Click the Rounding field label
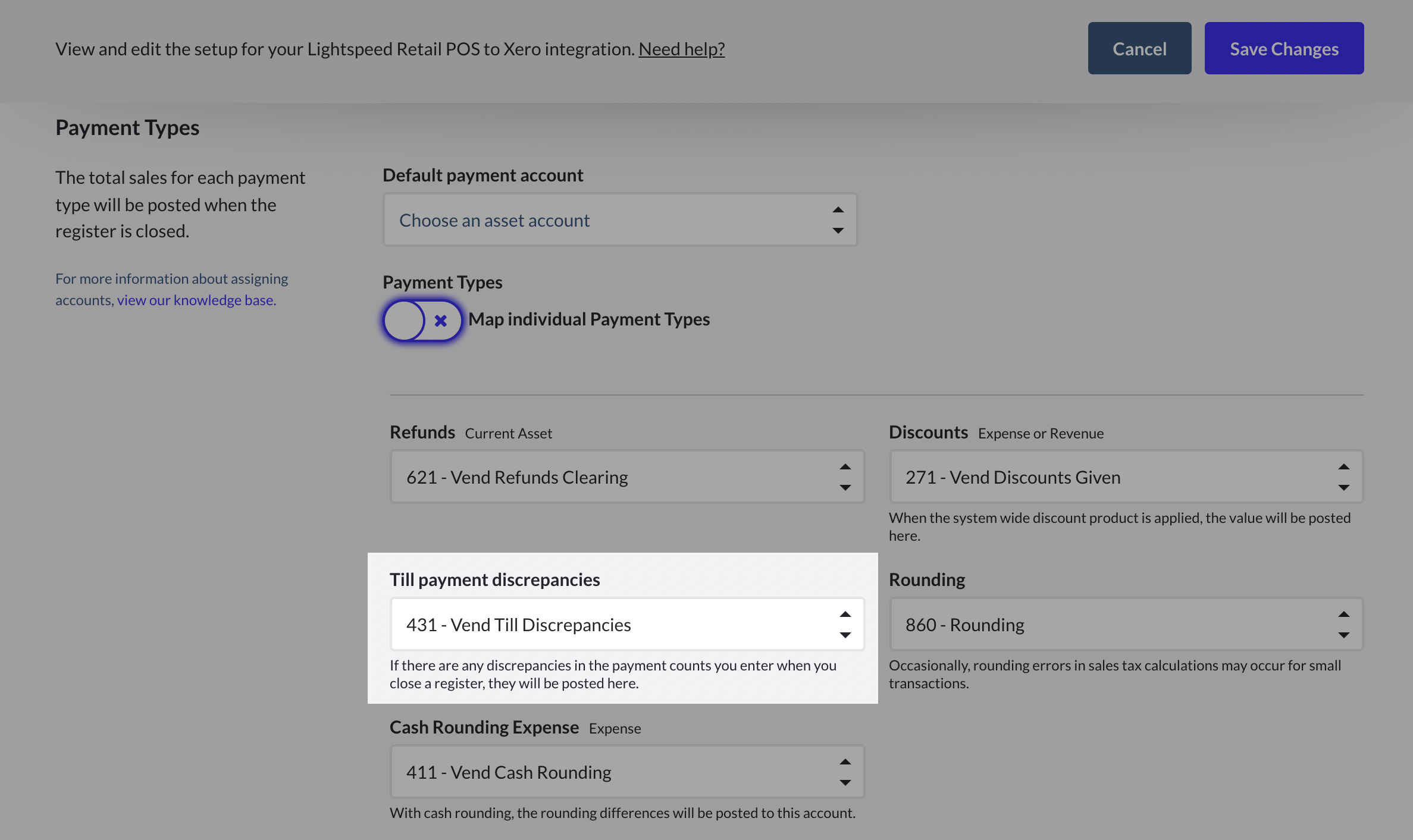 pos(927,579)
